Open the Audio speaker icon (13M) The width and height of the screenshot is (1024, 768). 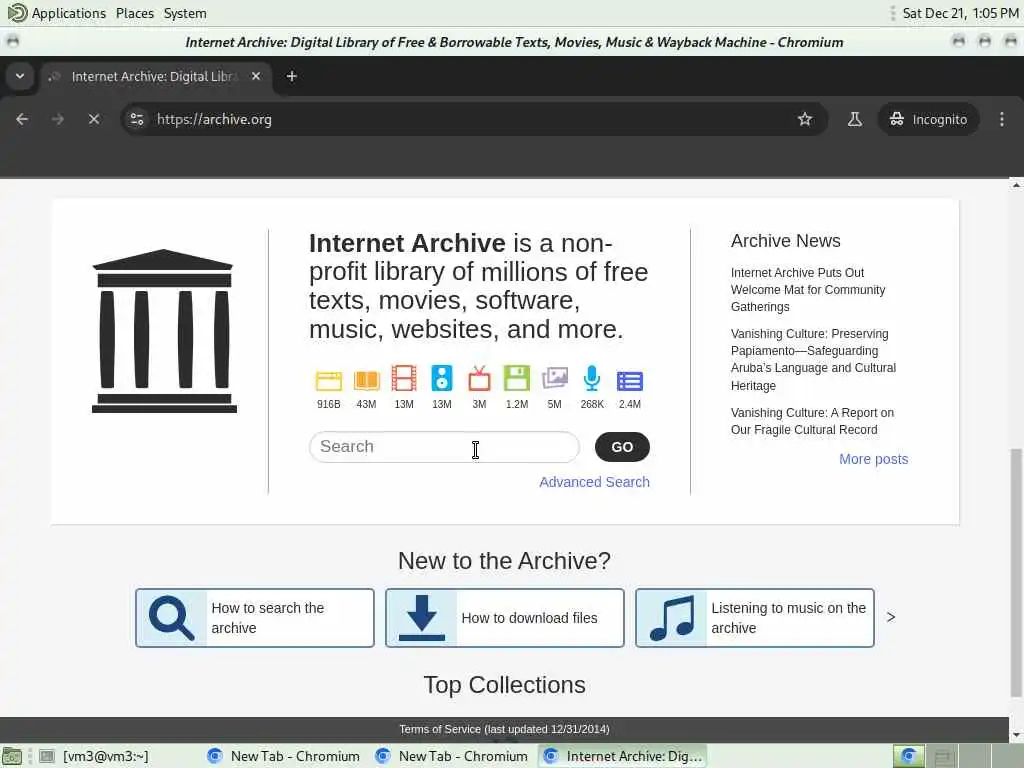tap(441, 379)
